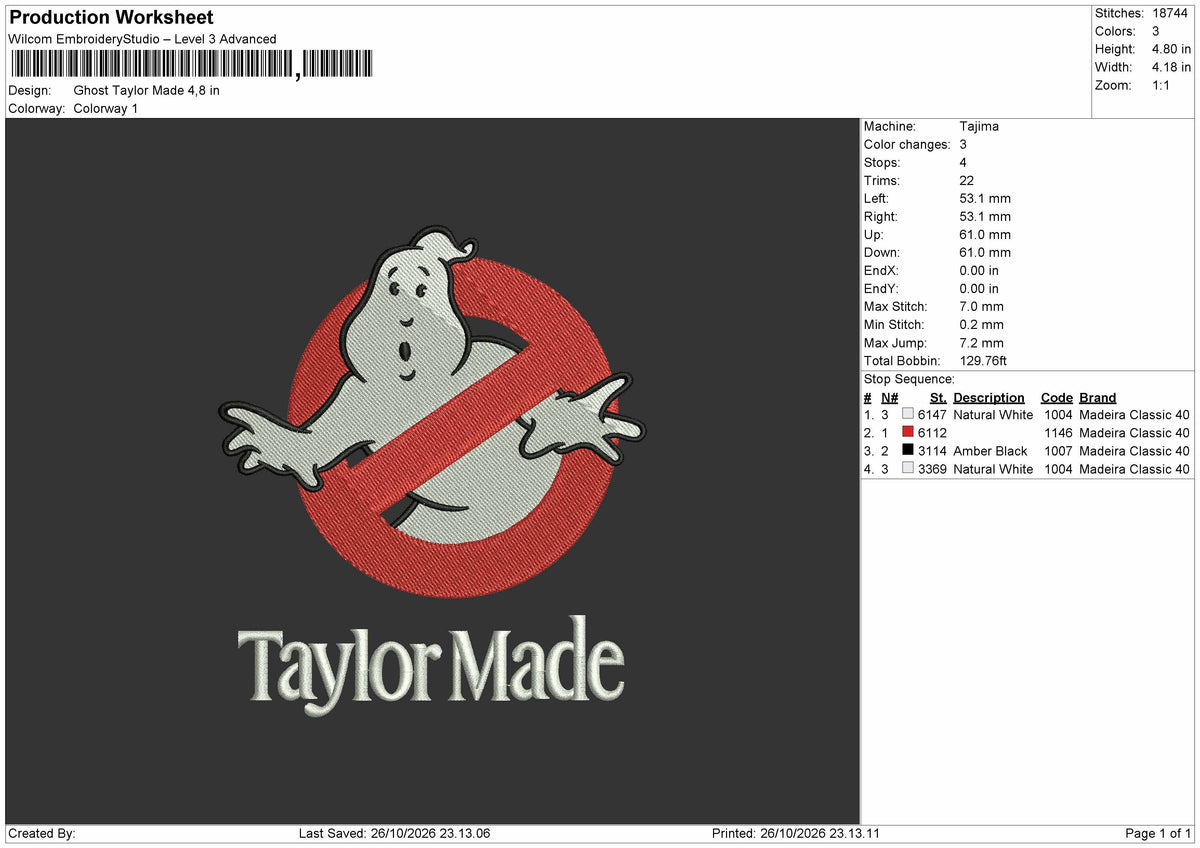Click stitch count 6147 in row 1

(x=932, y=414)
